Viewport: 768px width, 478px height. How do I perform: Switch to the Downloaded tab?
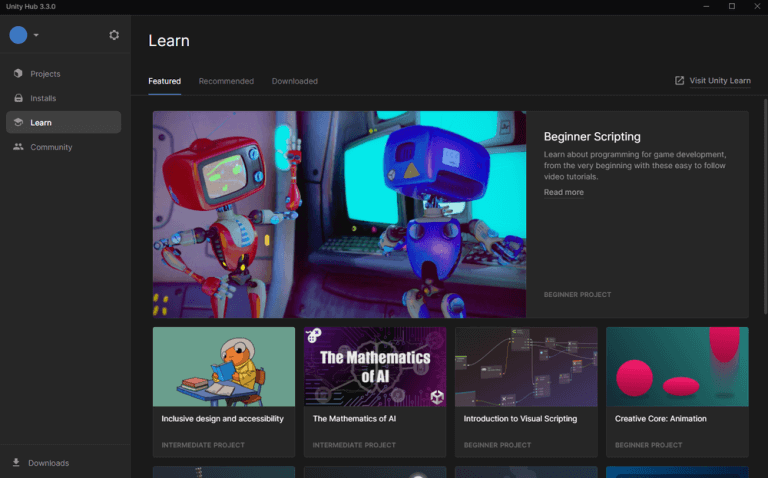(x=294, y=81)
